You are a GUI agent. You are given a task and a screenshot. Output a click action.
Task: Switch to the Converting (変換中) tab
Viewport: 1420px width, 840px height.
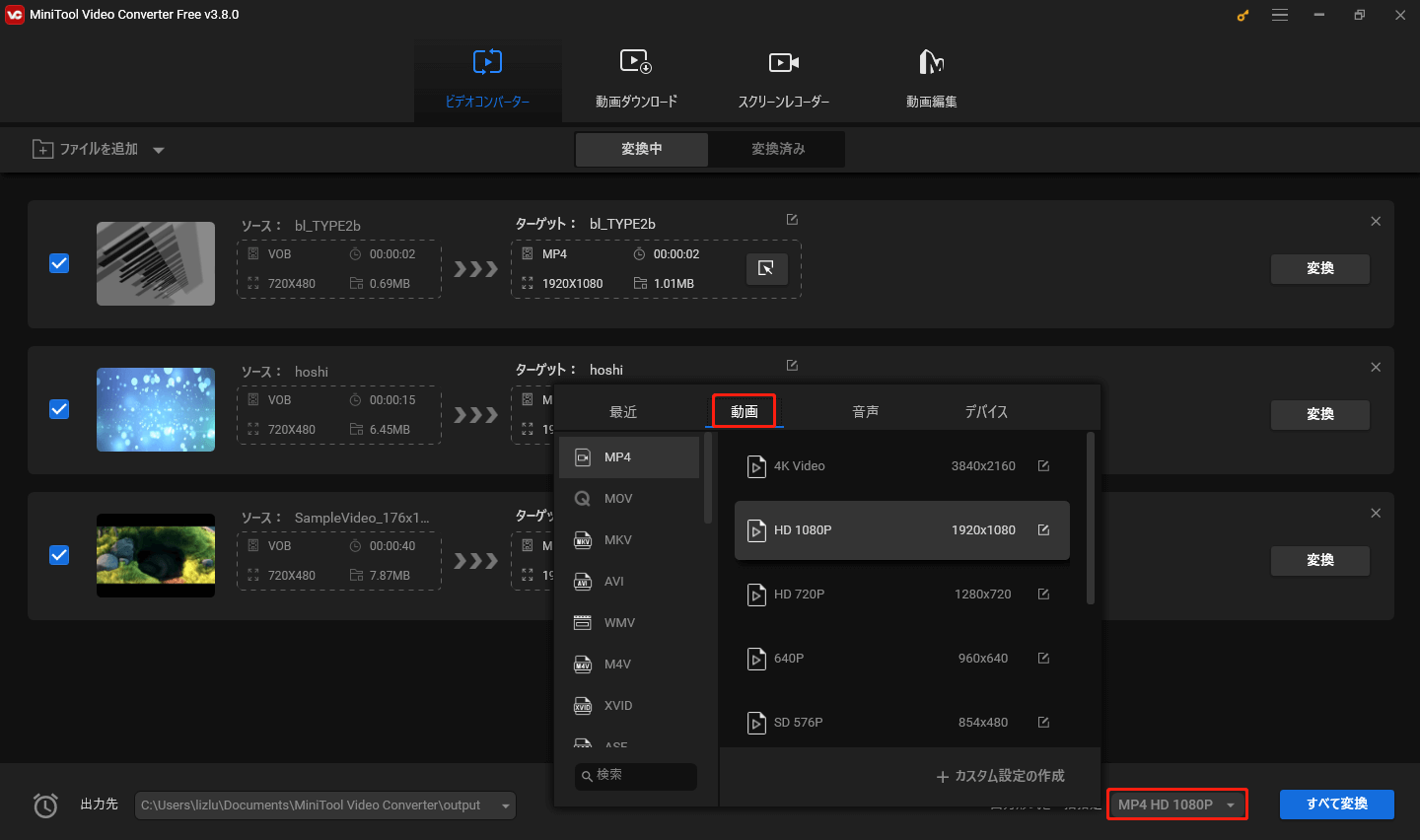(642, 149)
